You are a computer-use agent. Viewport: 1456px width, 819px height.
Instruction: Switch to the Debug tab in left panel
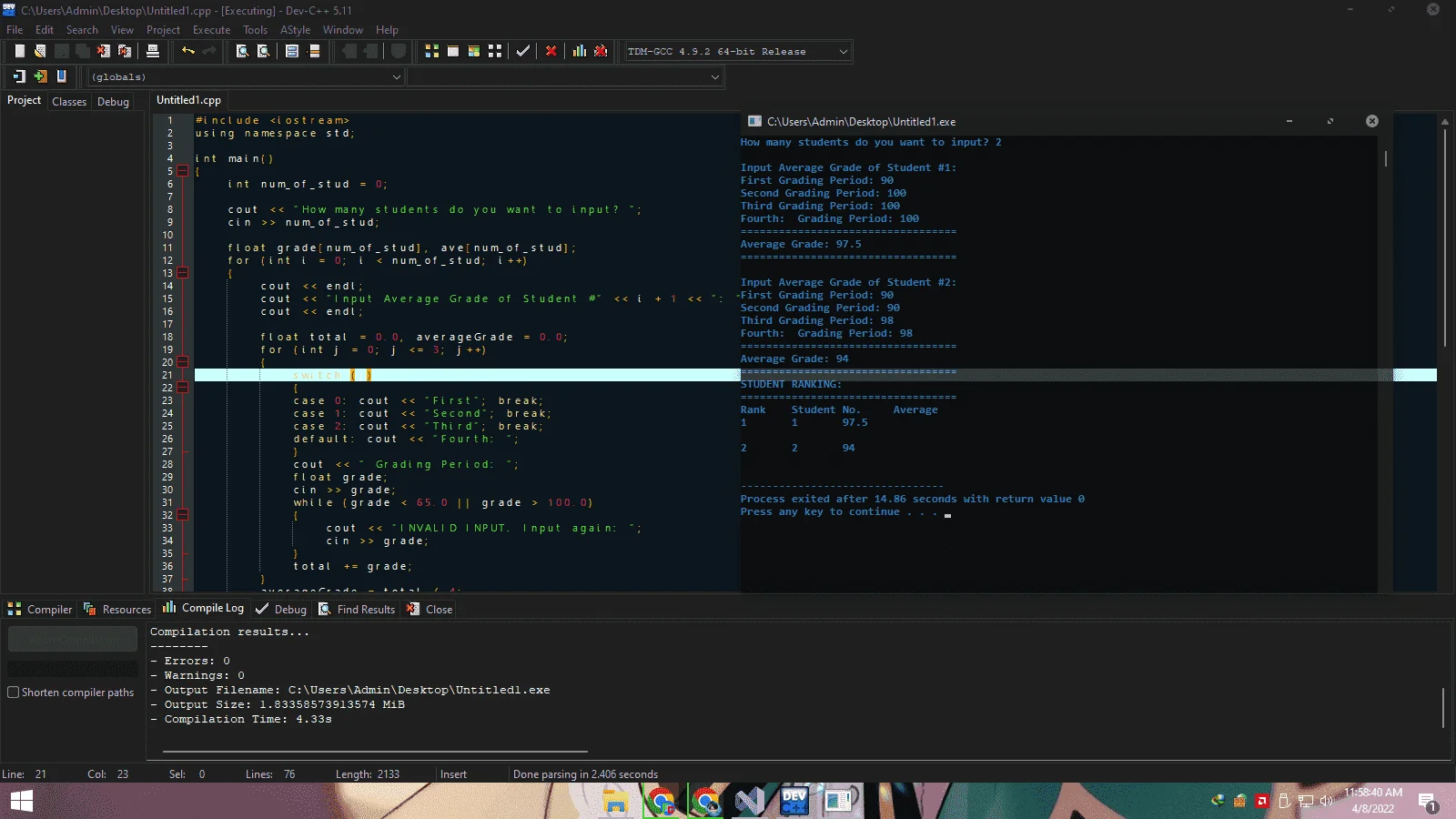(113, 102)
